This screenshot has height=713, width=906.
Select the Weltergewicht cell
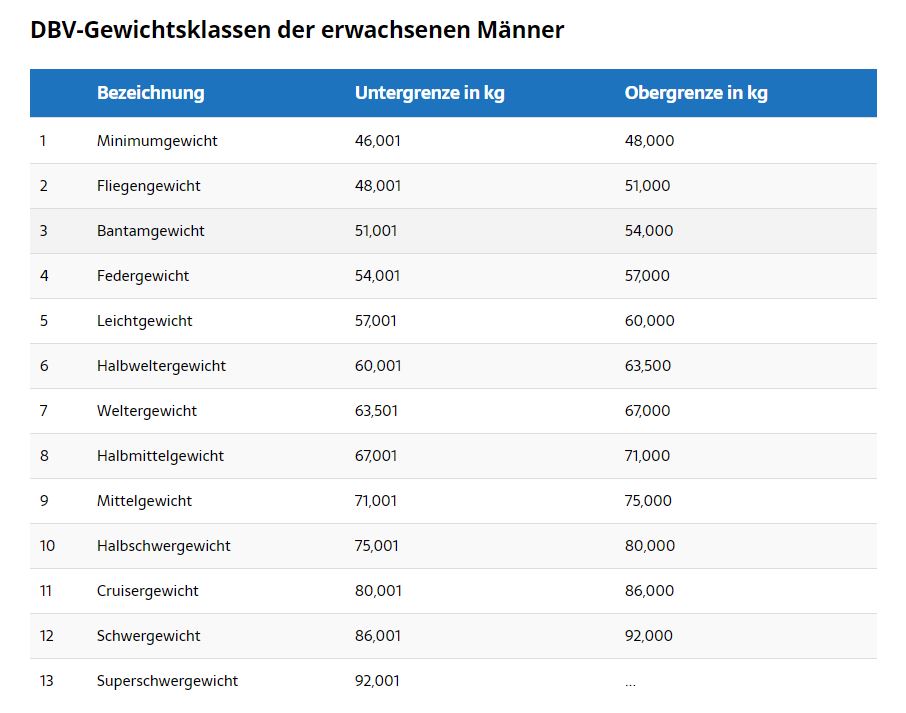pyautogui.click(x=147, y=411)
